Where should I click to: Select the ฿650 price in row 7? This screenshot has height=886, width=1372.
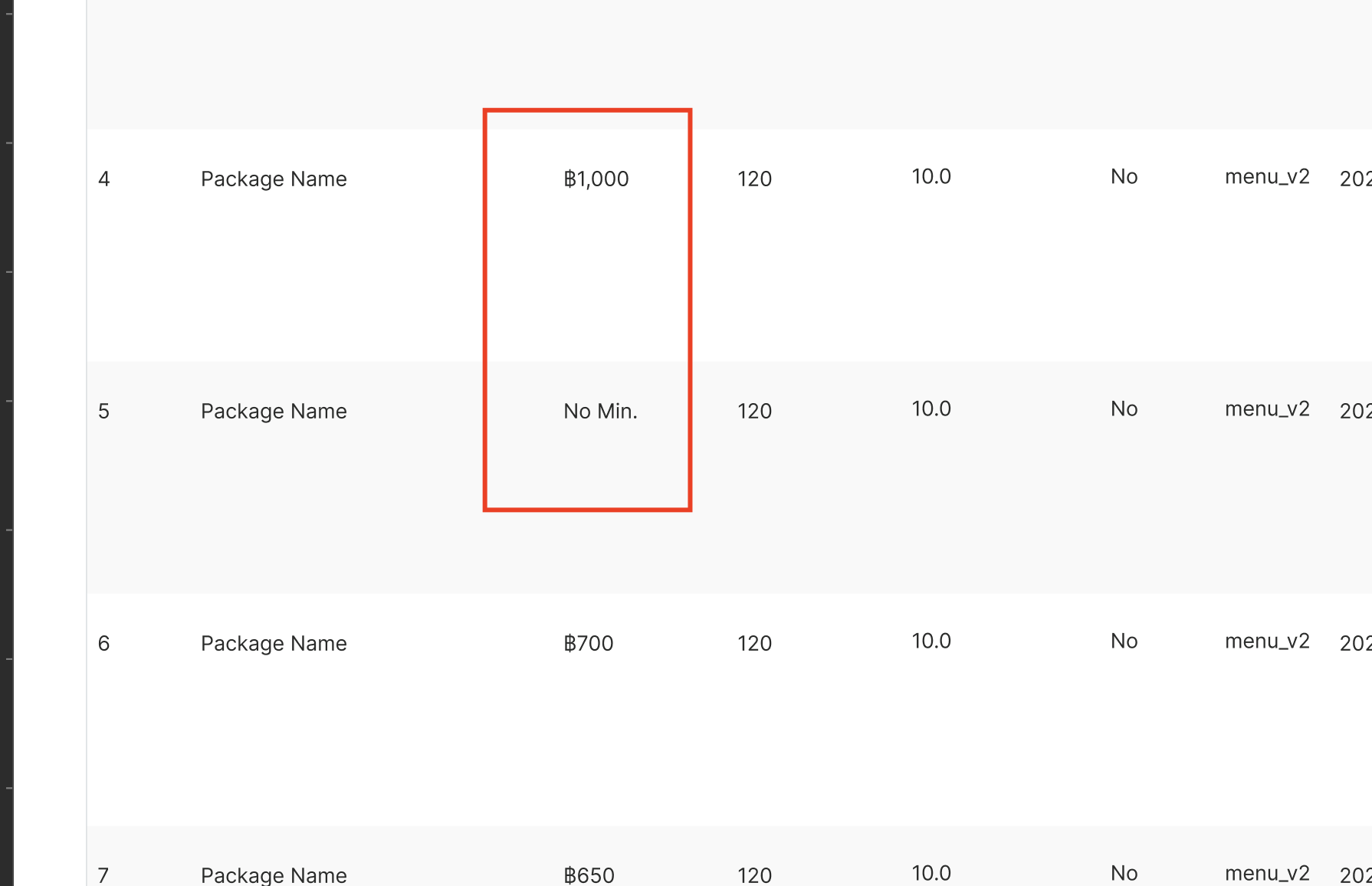click(589, 875)
